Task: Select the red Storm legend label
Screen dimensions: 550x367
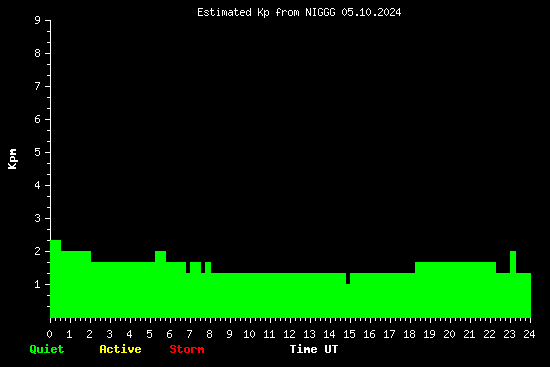Action: tap(187, 349)
